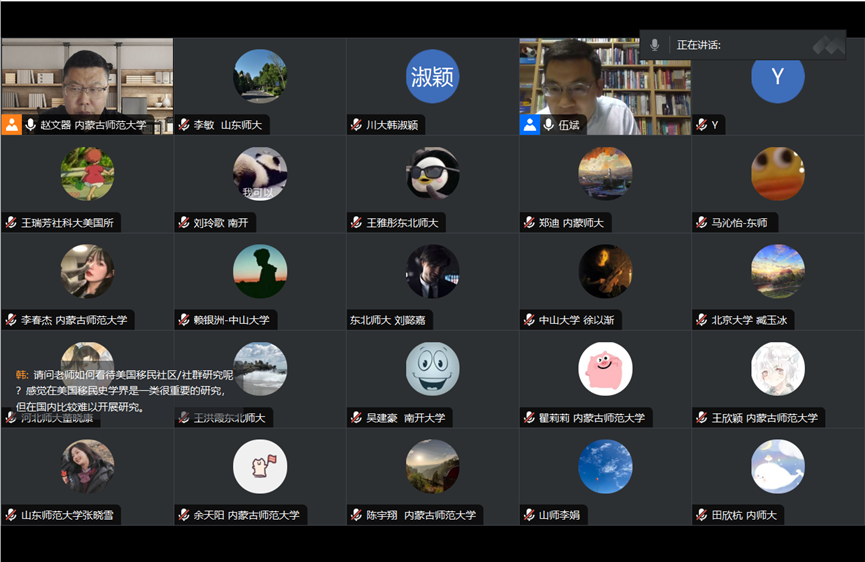Screen dimensions: 865x562
Task: Click the muted mic icon next to 吴建豪 南开大学
Action: coord(357,417)
